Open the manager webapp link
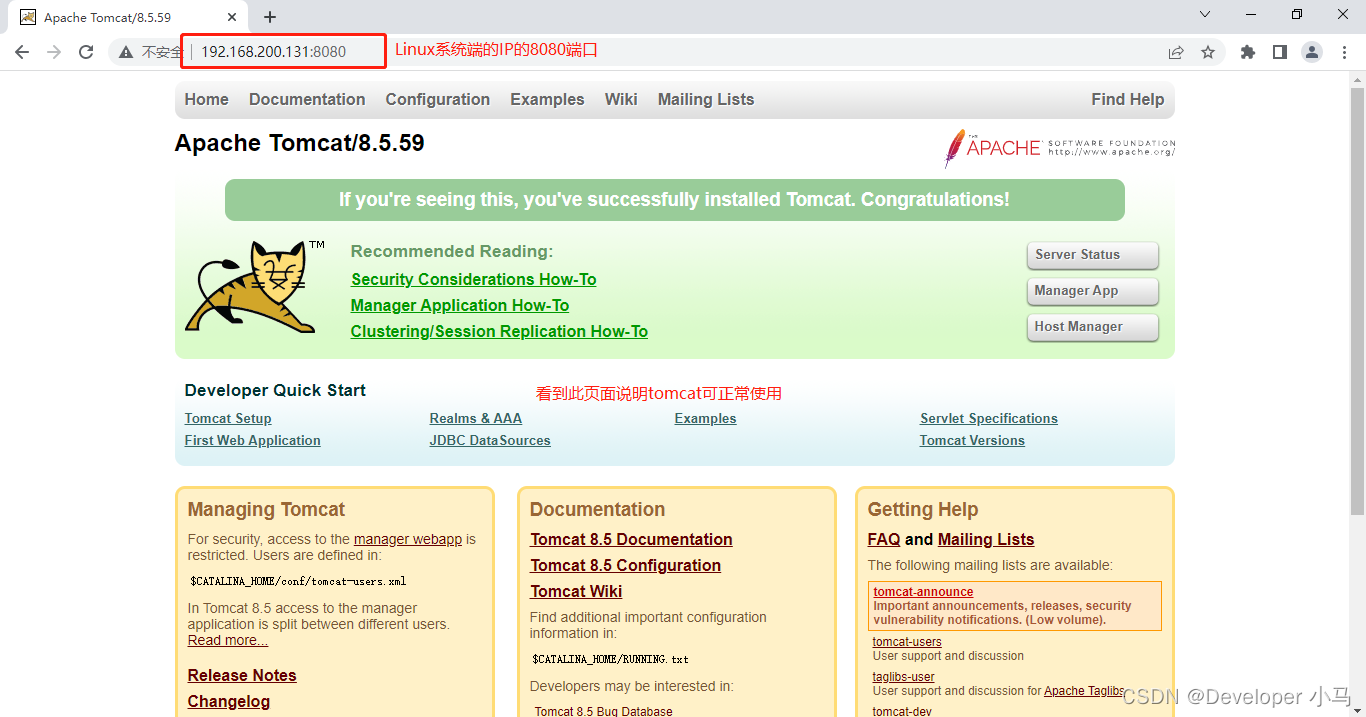Image resolution: width=1366 pixels, height=717 pixels. [408, 539]
